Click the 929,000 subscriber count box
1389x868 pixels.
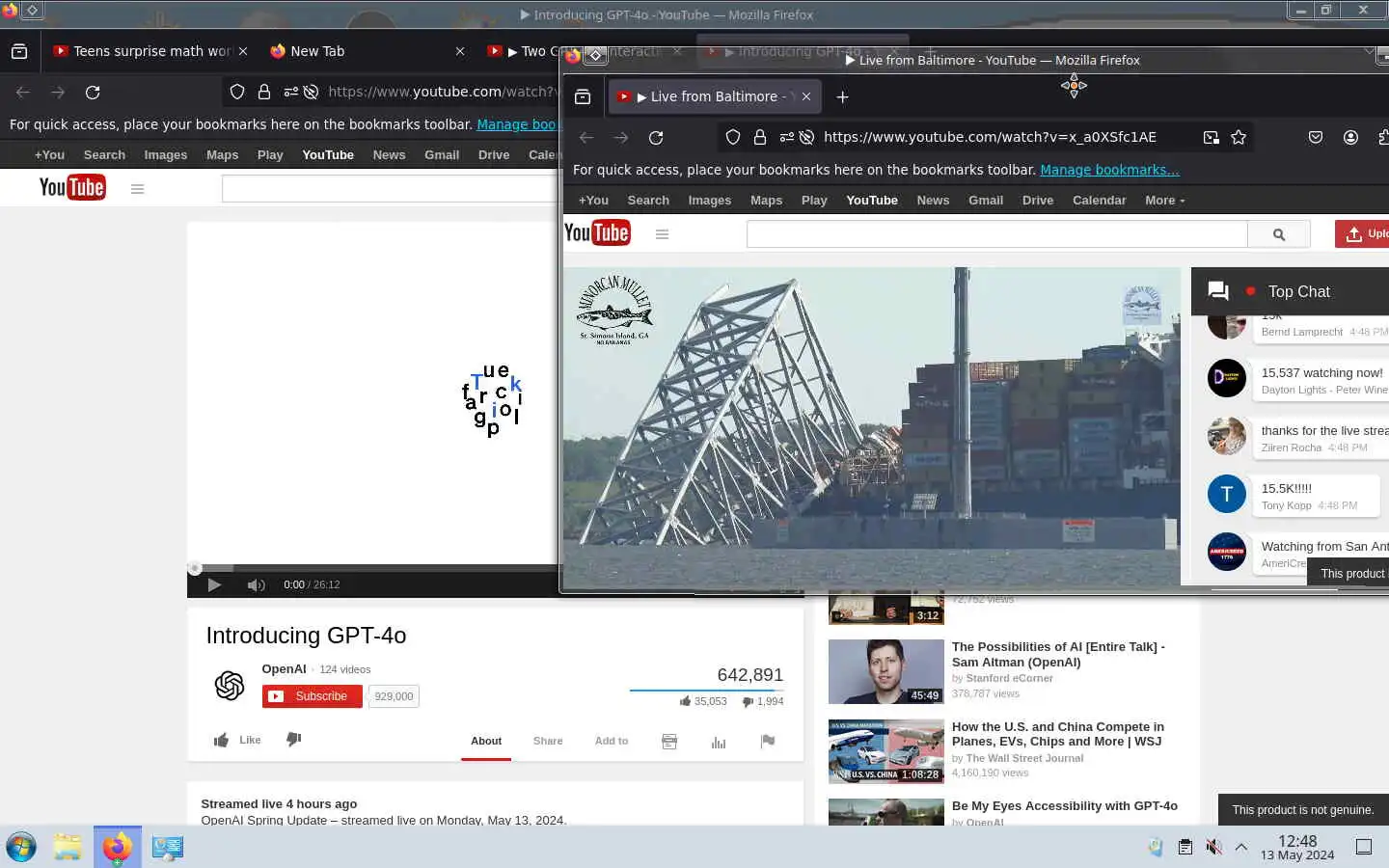(394, 696)
